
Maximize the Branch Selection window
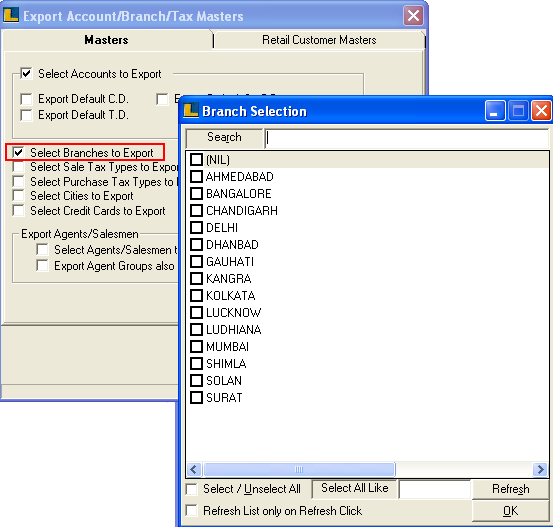[x=518, y=111]
